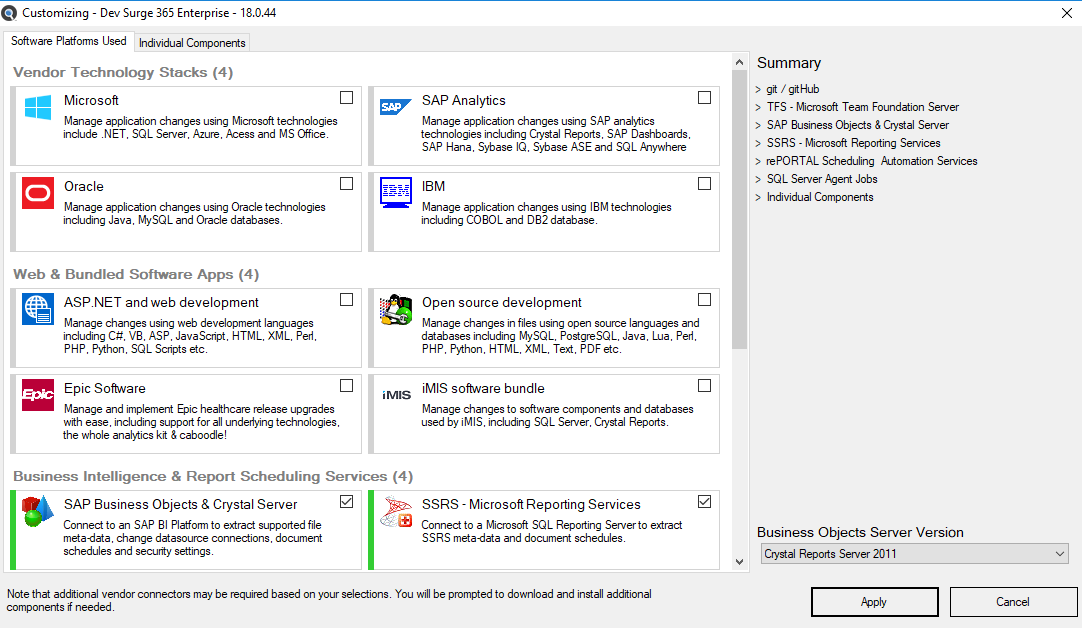Switch to Individual Components tab

point(192,43)
